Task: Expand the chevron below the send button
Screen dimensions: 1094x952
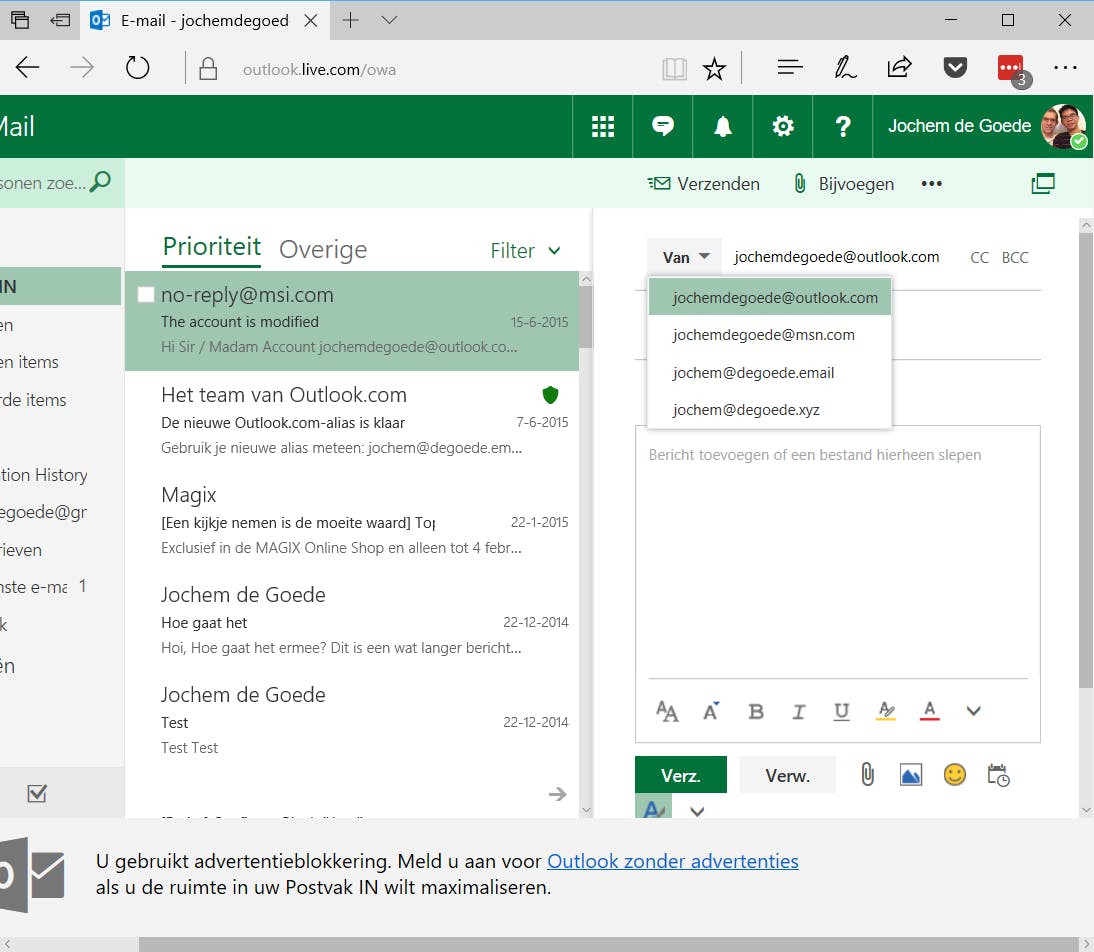Action: [697, 811]
